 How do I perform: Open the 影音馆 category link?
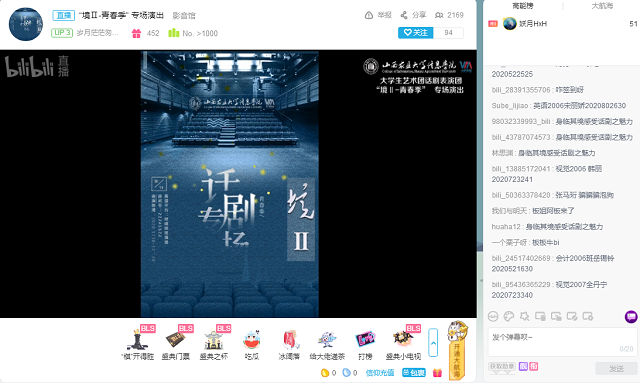(184, 16)
